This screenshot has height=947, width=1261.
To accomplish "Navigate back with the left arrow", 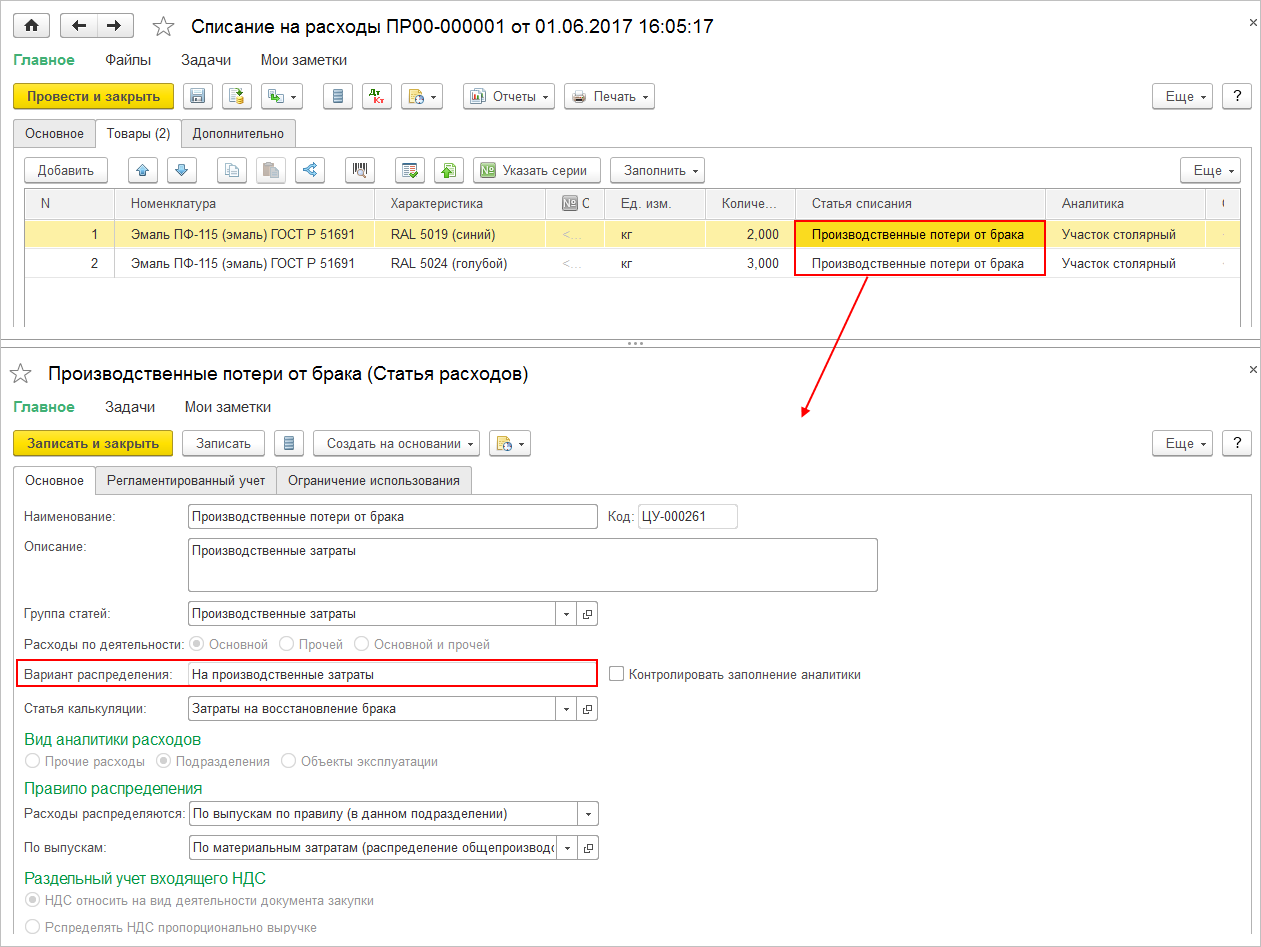I will [x=79, y=26].
